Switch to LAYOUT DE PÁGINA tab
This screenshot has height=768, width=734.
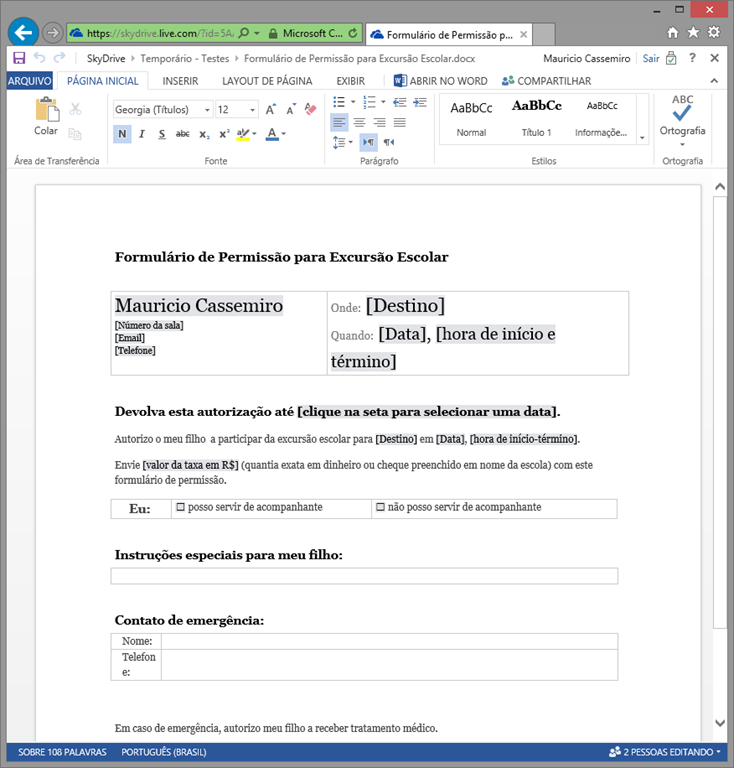[x=267, y=81]
